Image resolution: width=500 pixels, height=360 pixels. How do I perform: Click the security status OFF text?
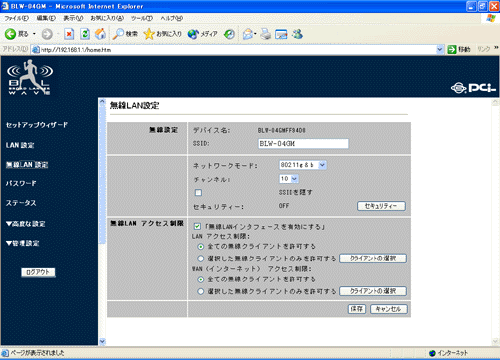pos(284,206)
